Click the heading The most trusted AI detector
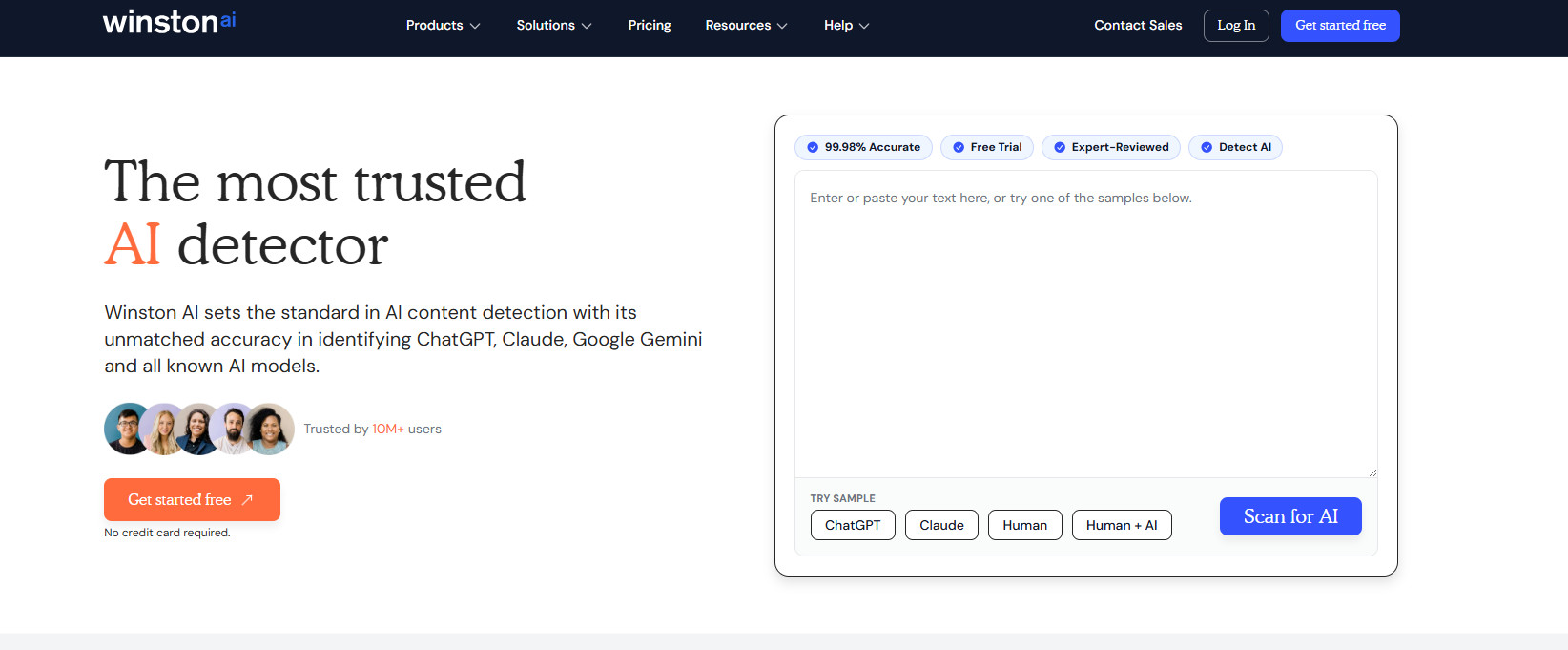 (315, 213)
